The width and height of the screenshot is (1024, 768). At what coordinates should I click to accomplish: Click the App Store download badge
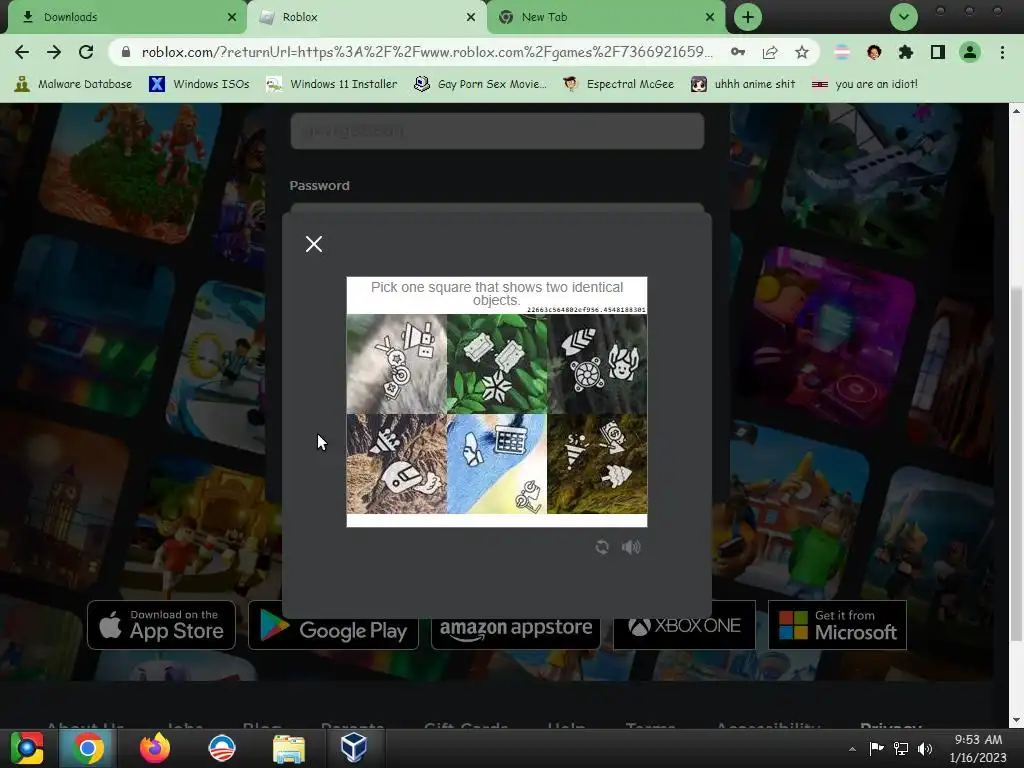point(161,625)
